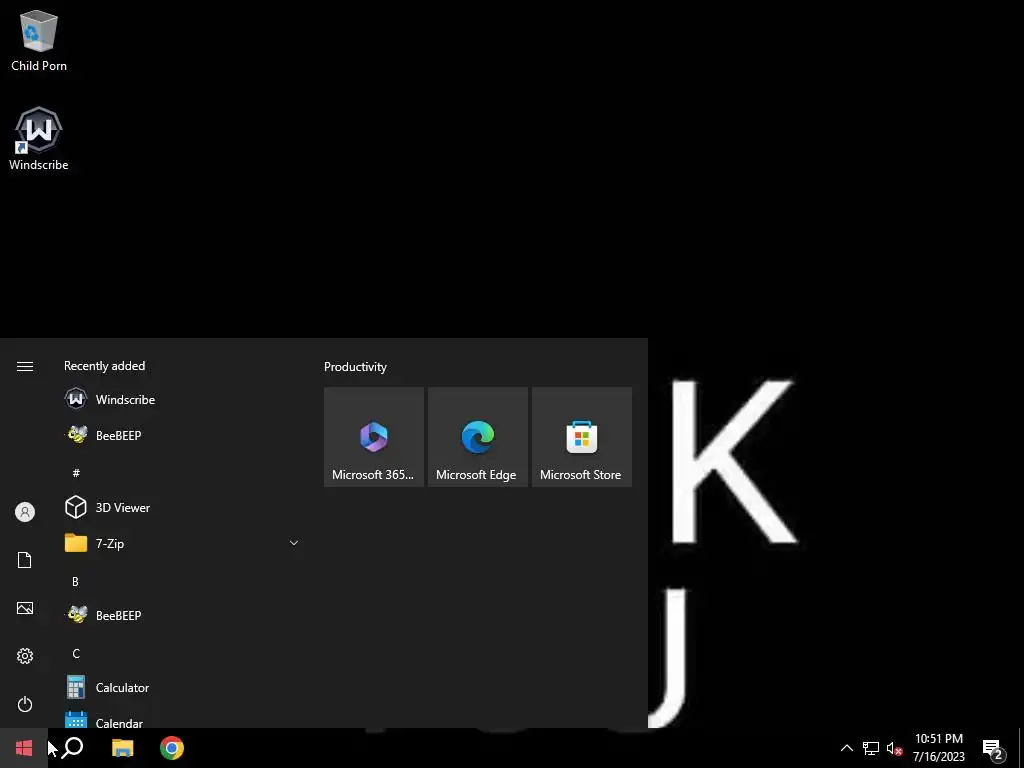Expand the Start menu hamburger navigation
Image resolution: width=1024 pixels, height=768 pixels.
click(x=25, y=366)
